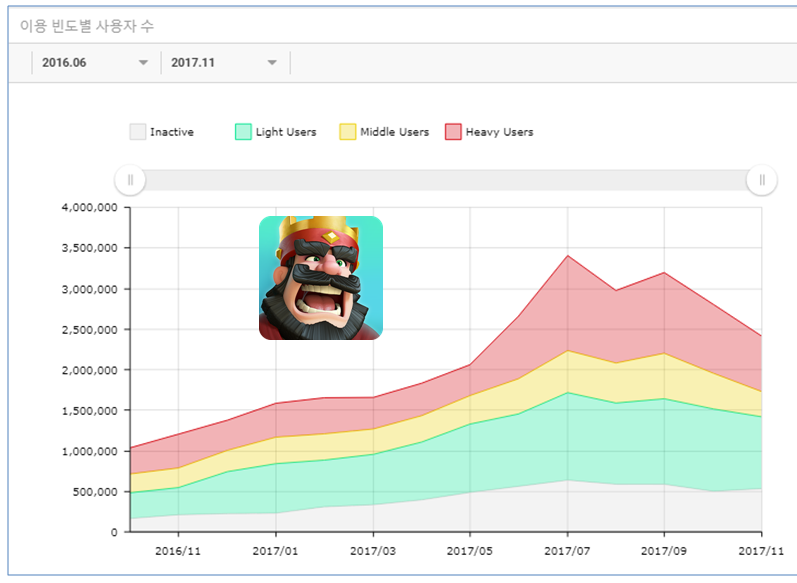Click the 1,500,000 y-axis label
Image resolution: width=797 pixels, height=583 pixels.
pyautogui.click(x=89, y=411)
